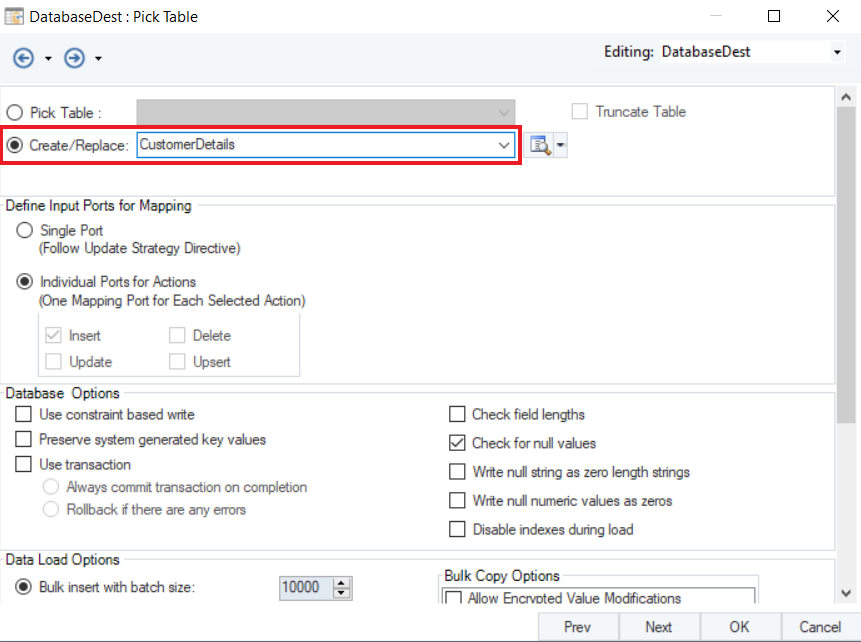Select the Pick Table radio button
The image size is (861, 642).
[15, 113]
